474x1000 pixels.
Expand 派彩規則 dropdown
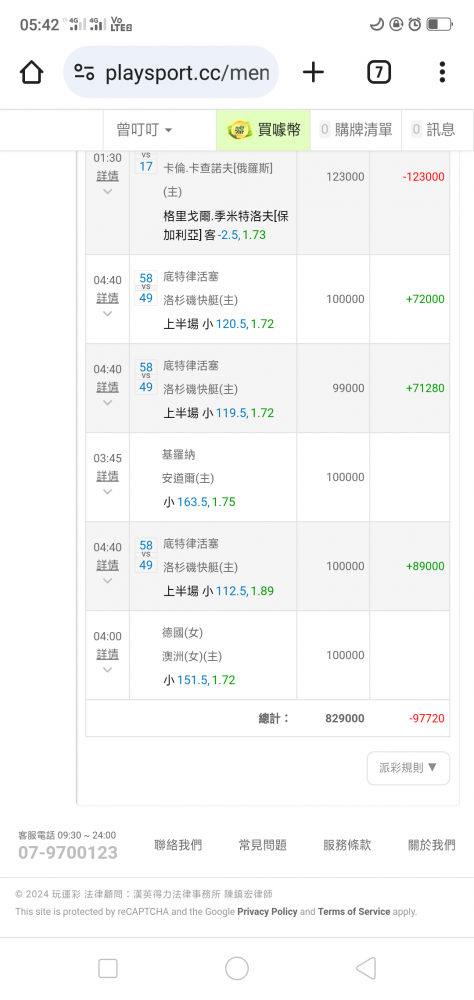coord(408,768)
